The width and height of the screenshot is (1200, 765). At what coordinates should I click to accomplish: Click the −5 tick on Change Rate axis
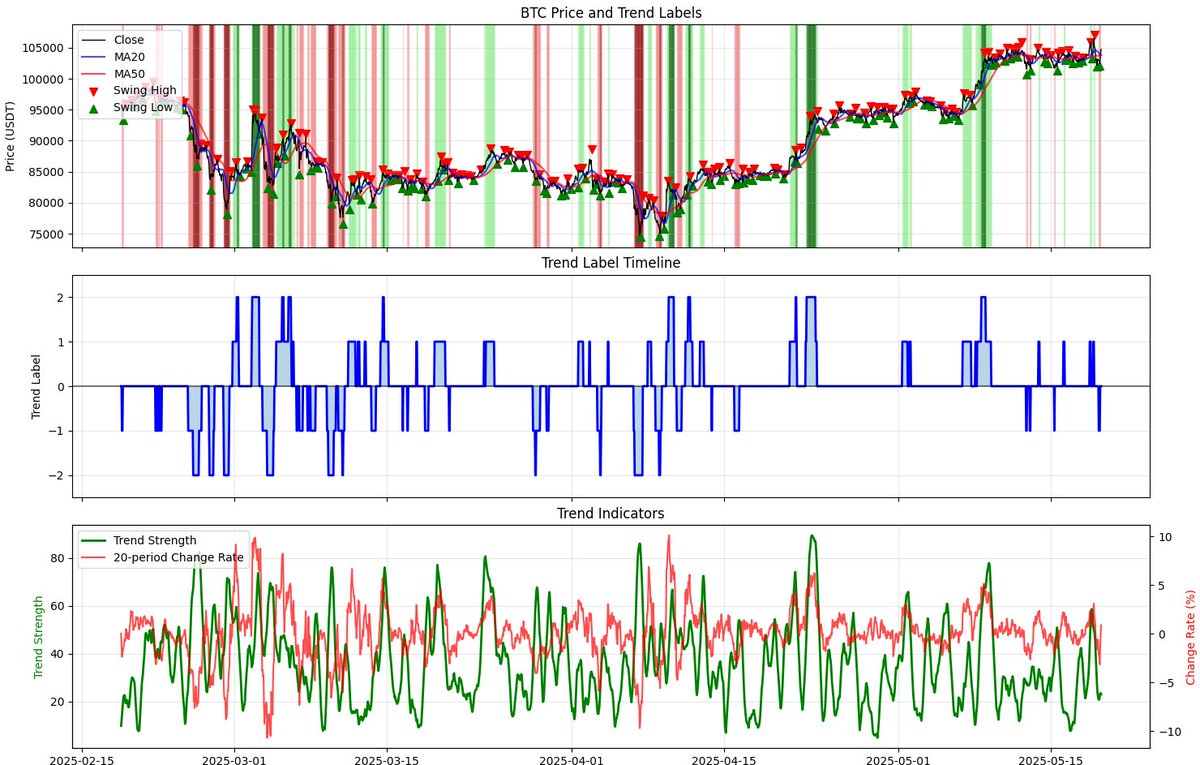[1165, 684]
